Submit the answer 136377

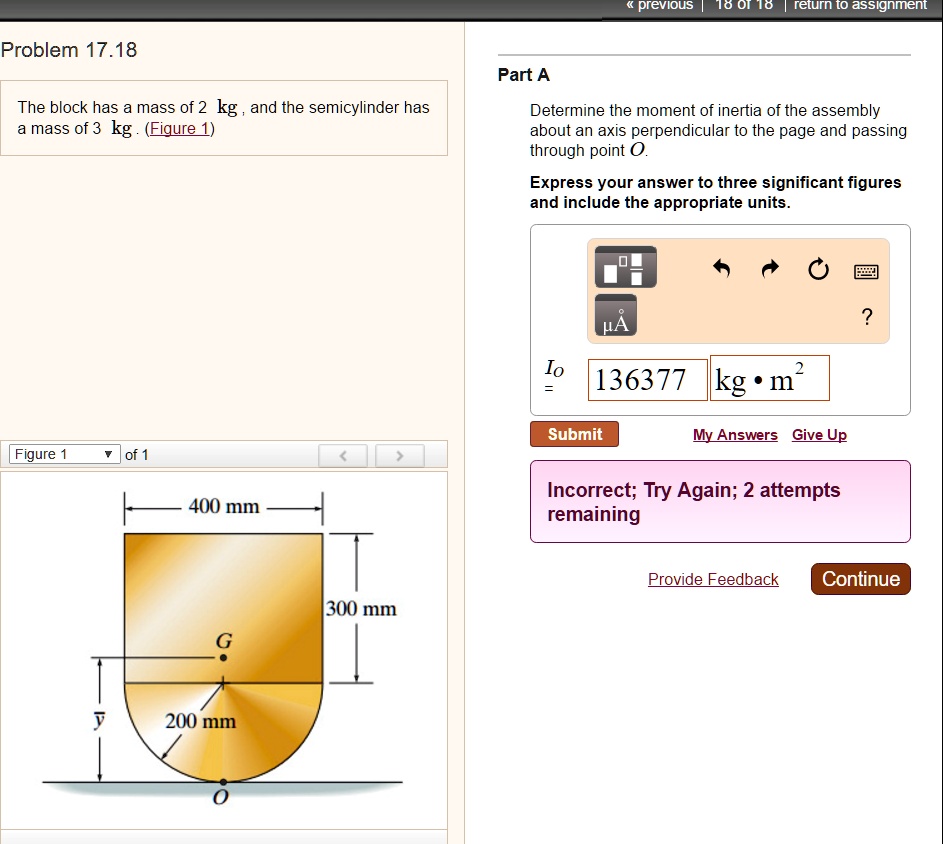[573, 434]
